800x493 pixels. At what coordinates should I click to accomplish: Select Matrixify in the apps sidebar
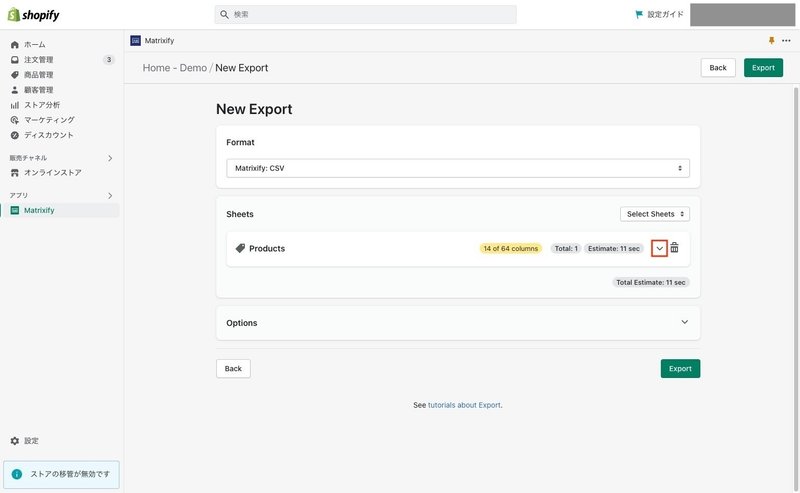pyautogui.click(x=39, y=210)
